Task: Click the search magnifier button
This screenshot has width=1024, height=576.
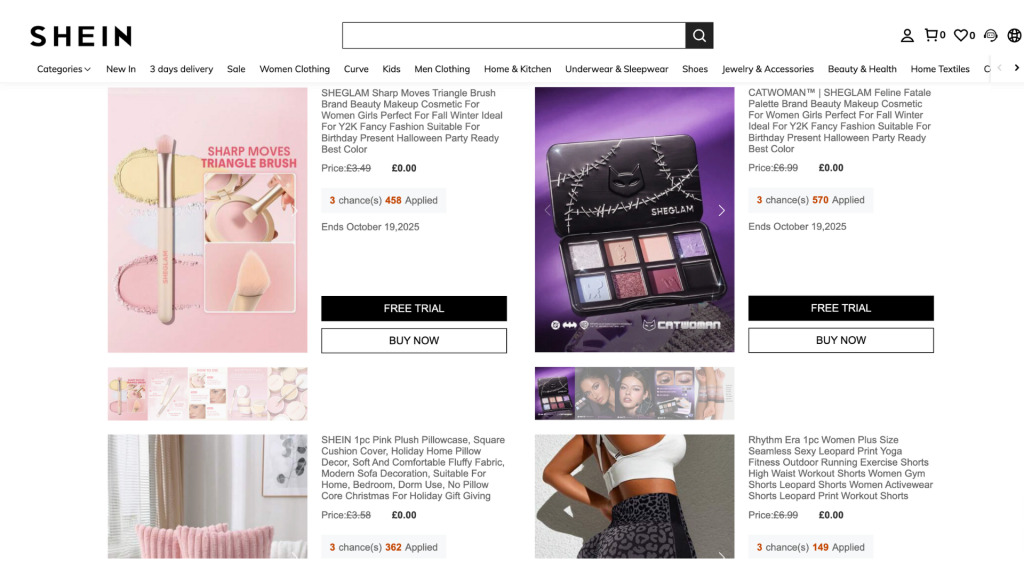Action: (699, 36)
